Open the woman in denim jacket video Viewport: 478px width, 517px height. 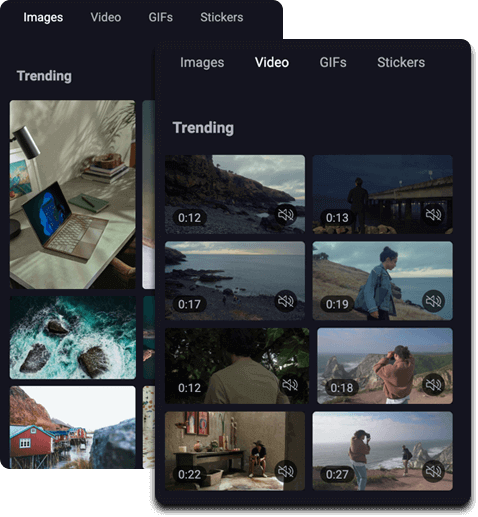coord(382,281)
